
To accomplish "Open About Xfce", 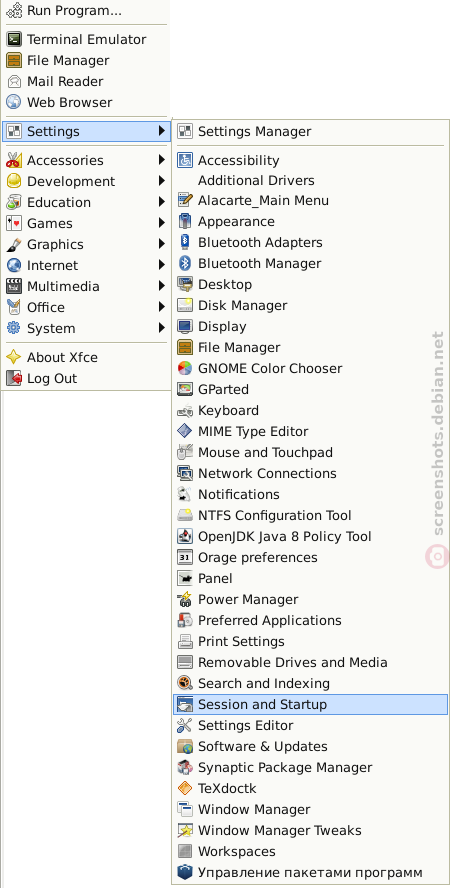I will 86,357.
